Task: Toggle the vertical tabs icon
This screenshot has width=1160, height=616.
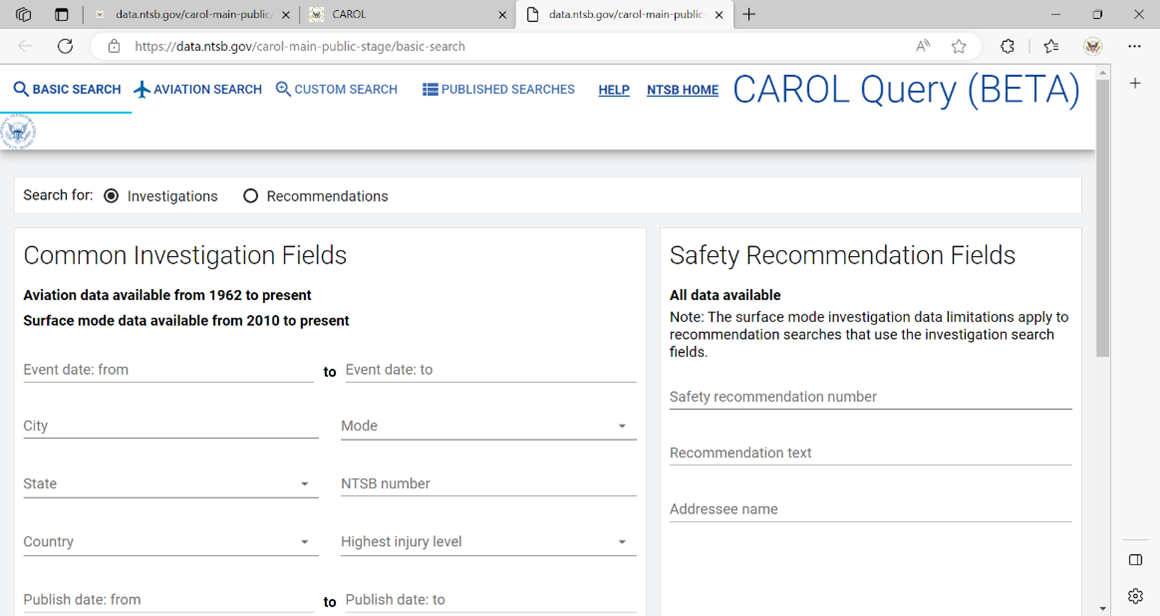Action: point(61,14)
